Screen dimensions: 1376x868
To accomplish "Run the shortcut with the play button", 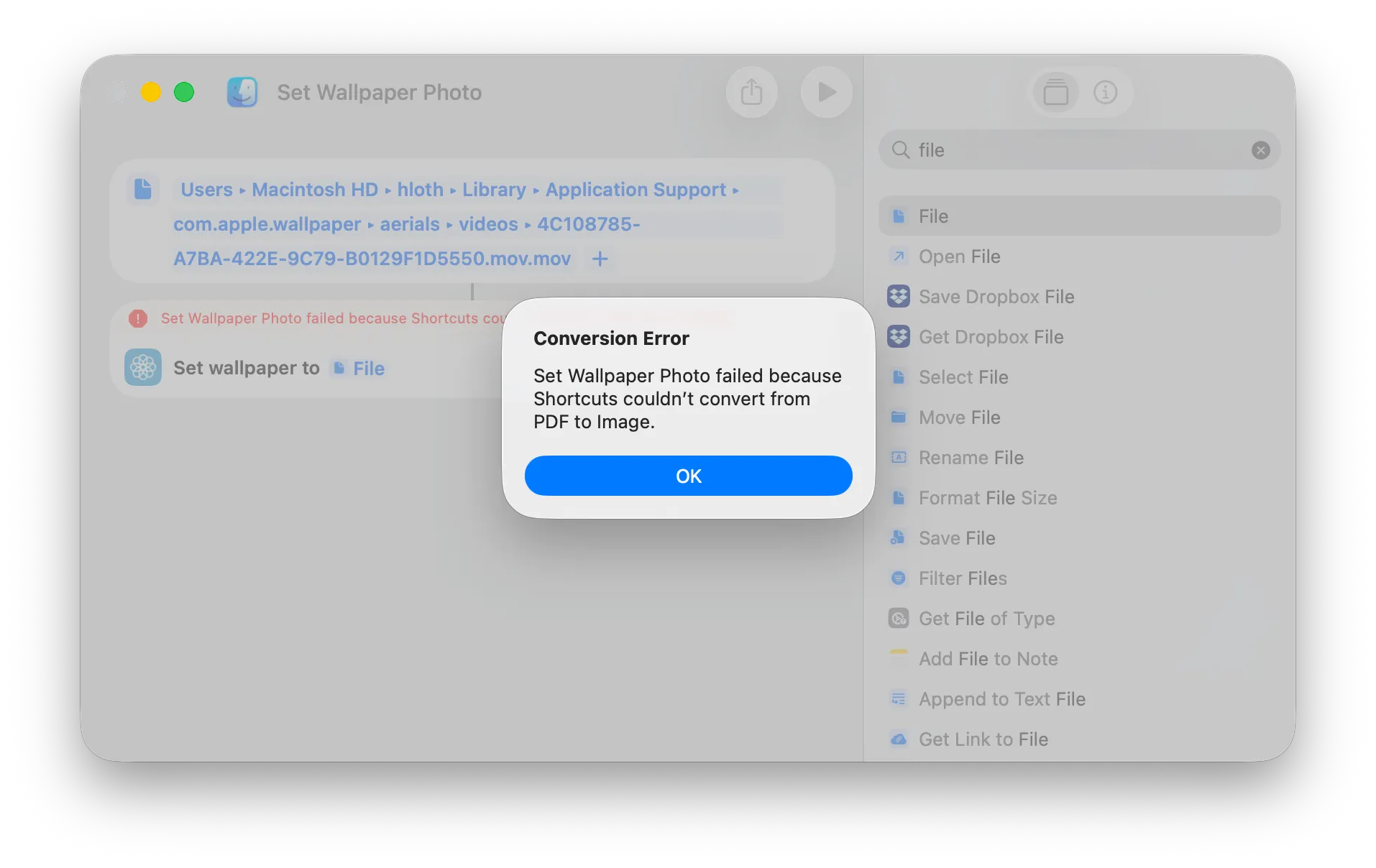I will [827, 92].
